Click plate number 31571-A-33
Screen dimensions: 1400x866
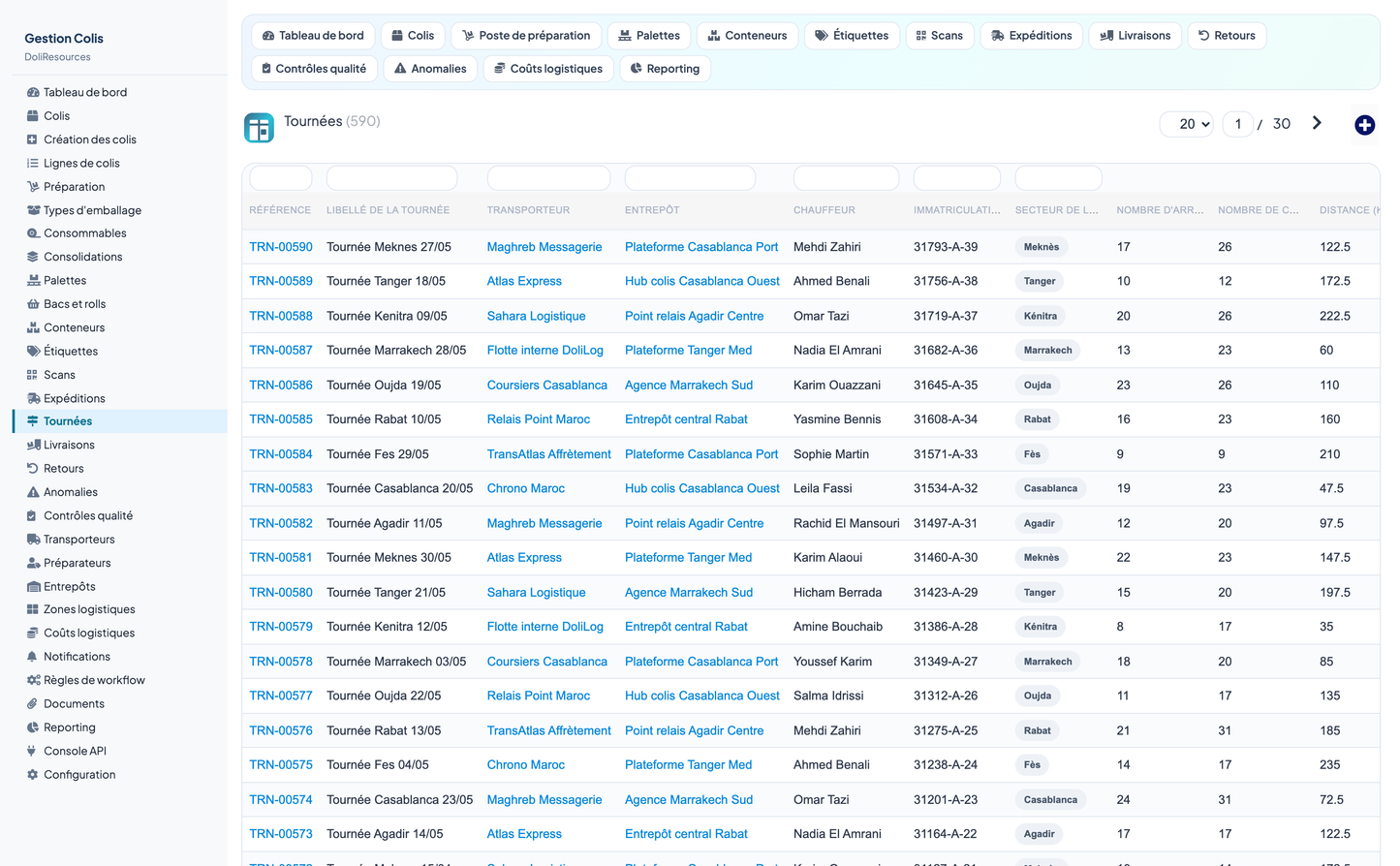(946, 454)
